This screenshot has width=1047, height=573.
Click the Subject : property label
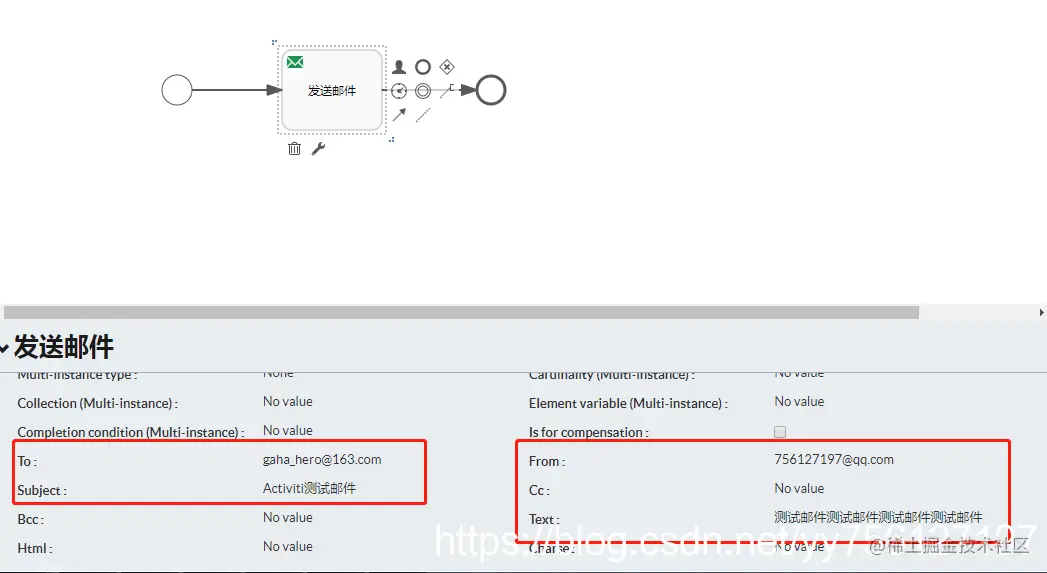[x=42, y=490]
